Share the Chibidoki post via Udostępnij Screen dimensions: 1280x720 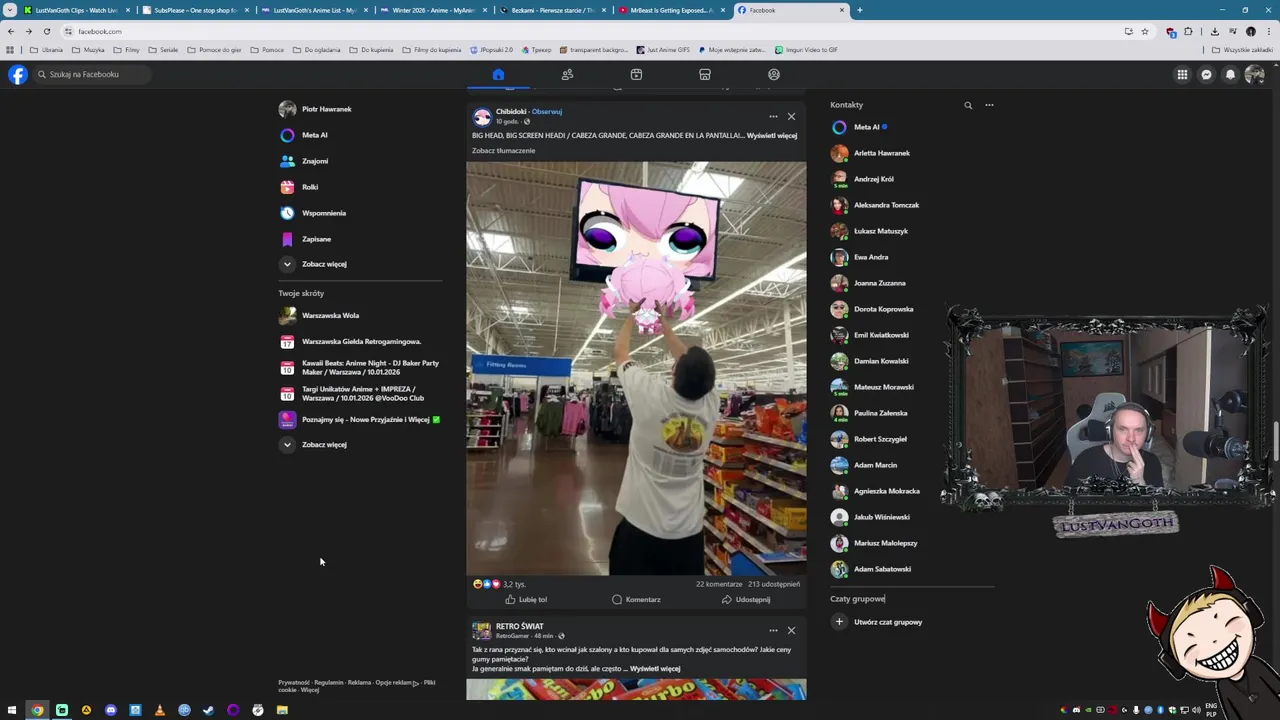click(x=746, y=599)
